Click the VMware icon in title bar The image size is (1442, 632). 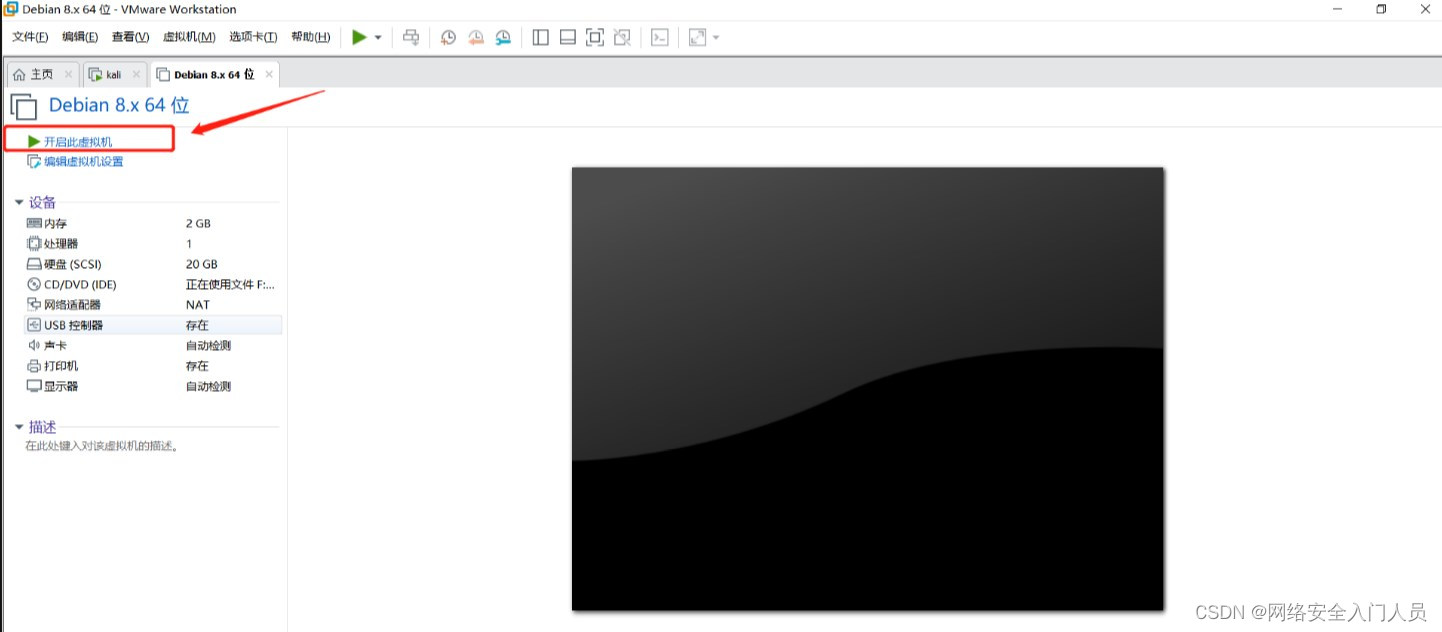point(10,9)
